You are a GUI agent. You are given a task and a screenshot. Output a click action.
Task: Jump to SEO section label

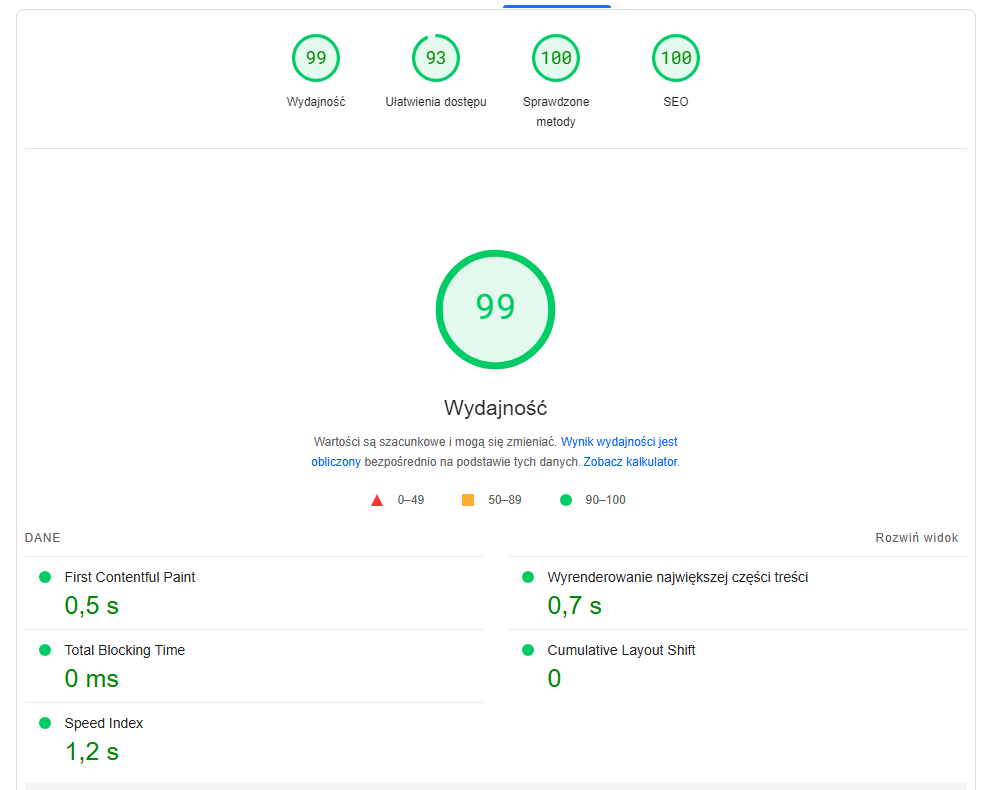coord(676,102)
